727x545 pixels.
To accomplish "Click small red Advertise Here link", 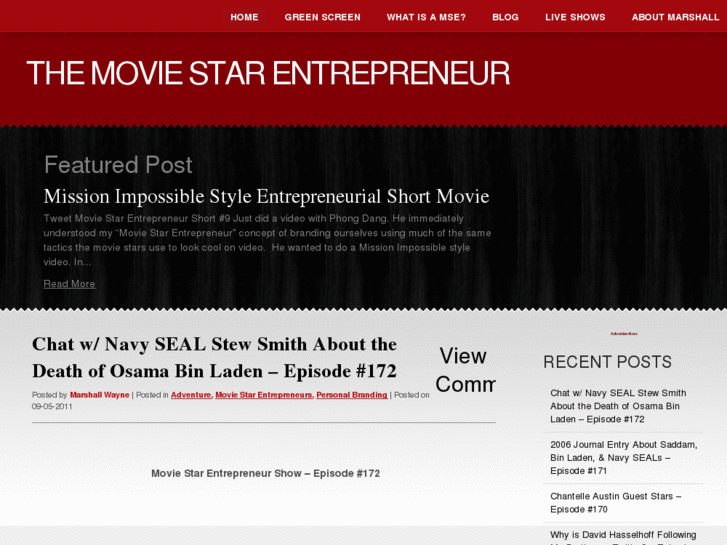I will coord(624,333).
